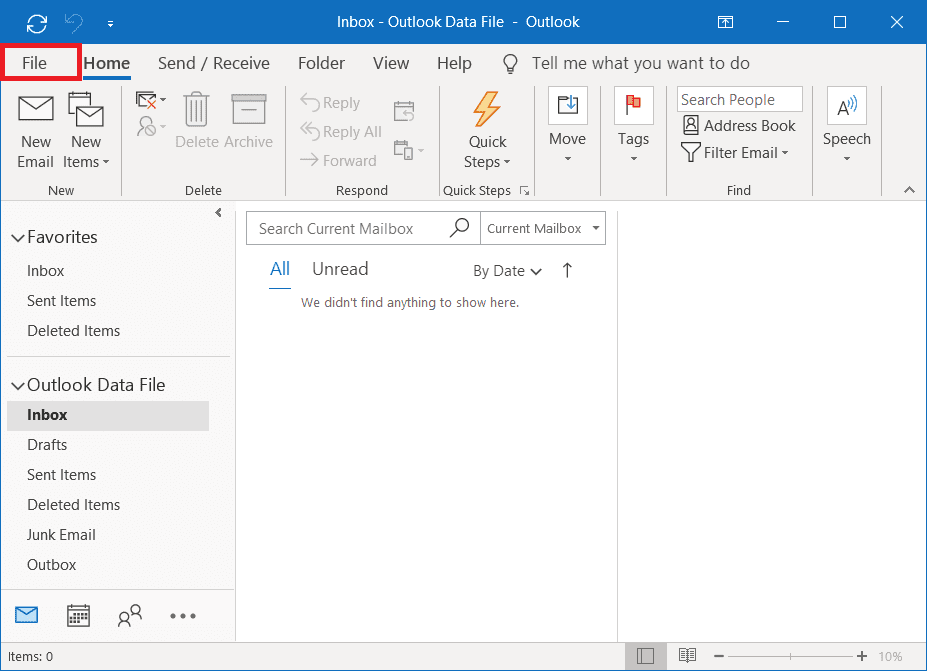Click the Undo arrow in title bar
Screen dimensions: 927x671
(74, 23)
